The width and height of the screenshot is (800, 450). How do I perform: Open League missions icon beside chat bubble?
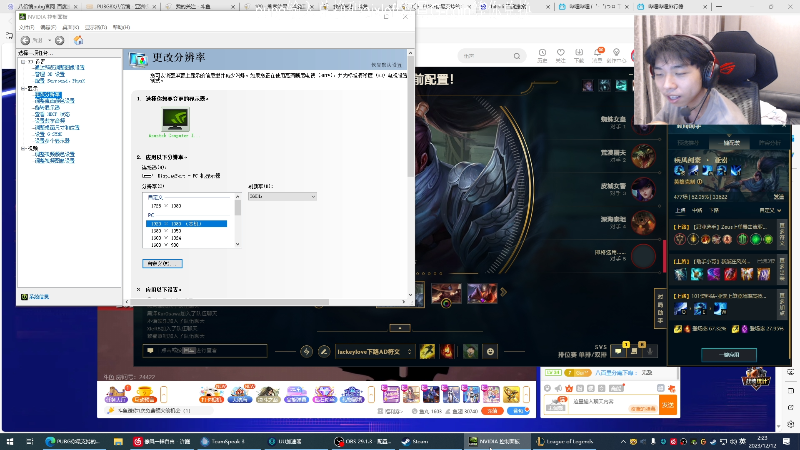634,351
